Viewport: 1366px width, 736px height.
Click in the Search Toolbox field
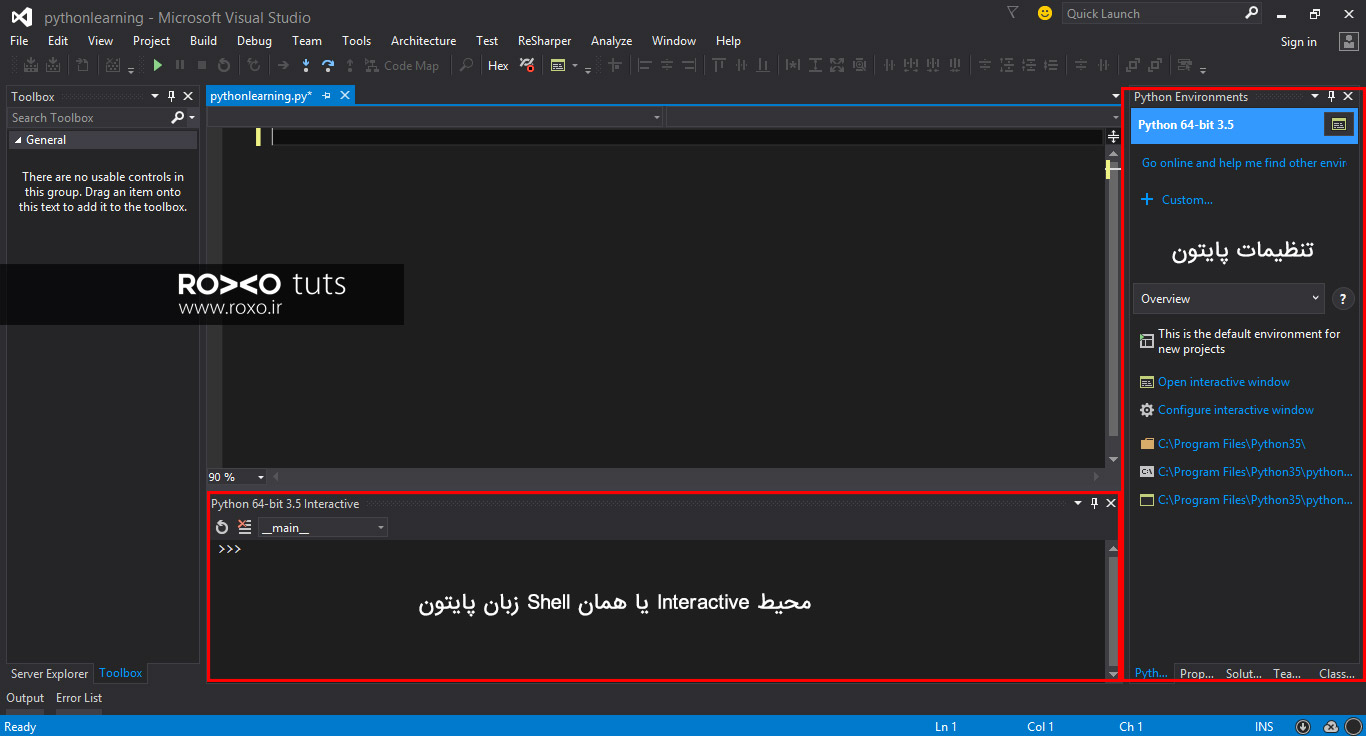click(88, 117)
